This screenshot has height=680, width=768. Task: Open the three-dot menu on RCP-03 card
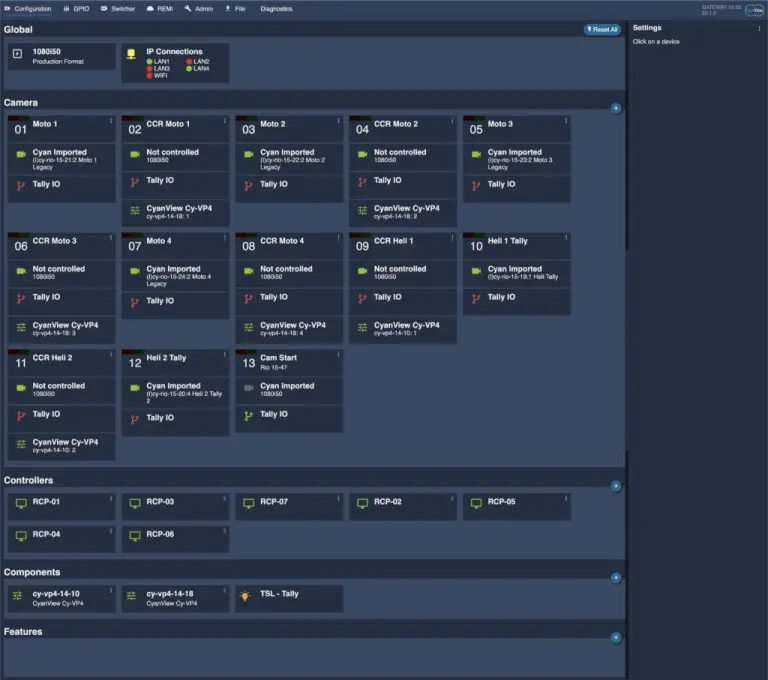point(225,499)
